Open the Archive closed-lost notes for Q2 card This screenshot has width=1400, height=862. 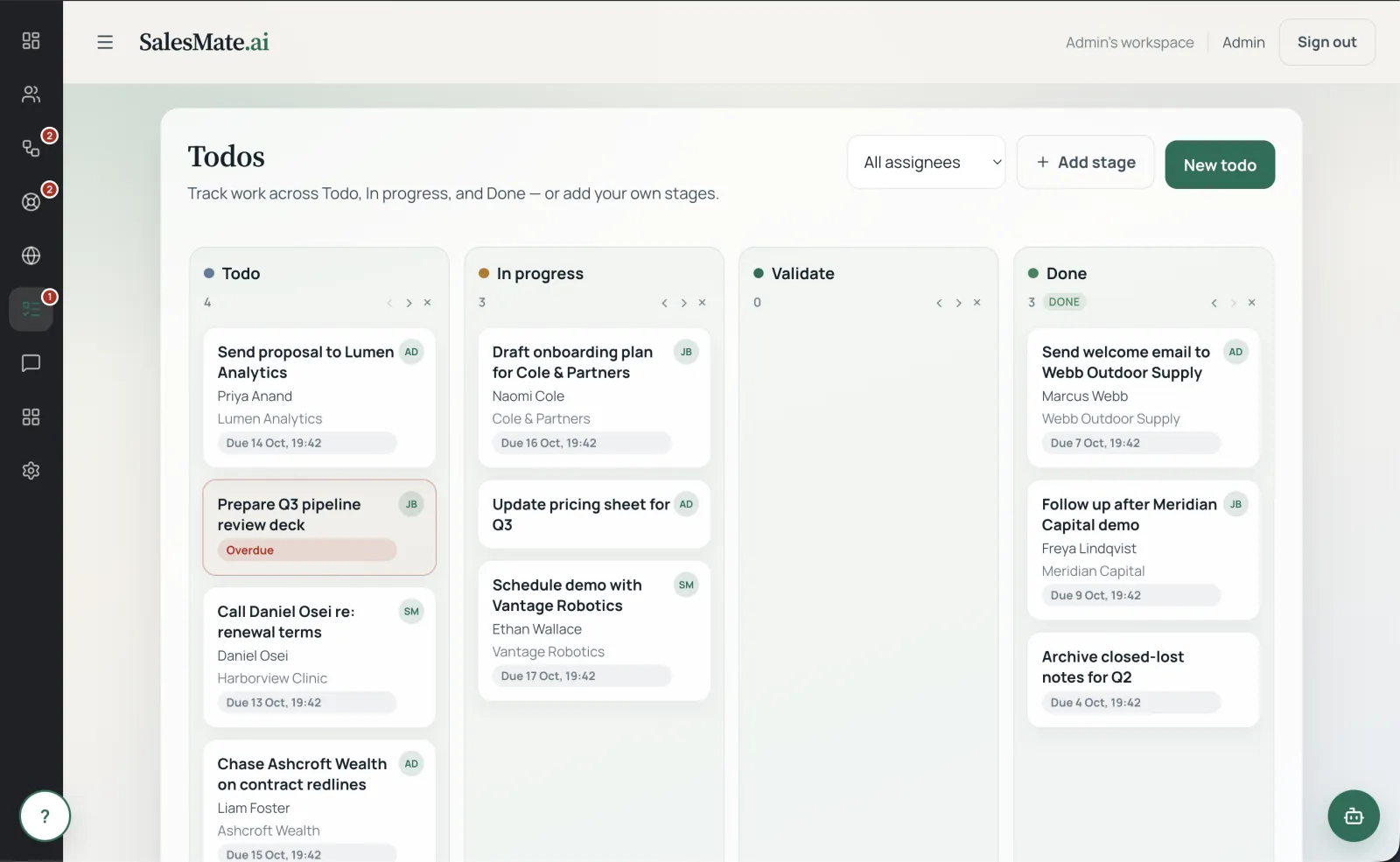1144,679
